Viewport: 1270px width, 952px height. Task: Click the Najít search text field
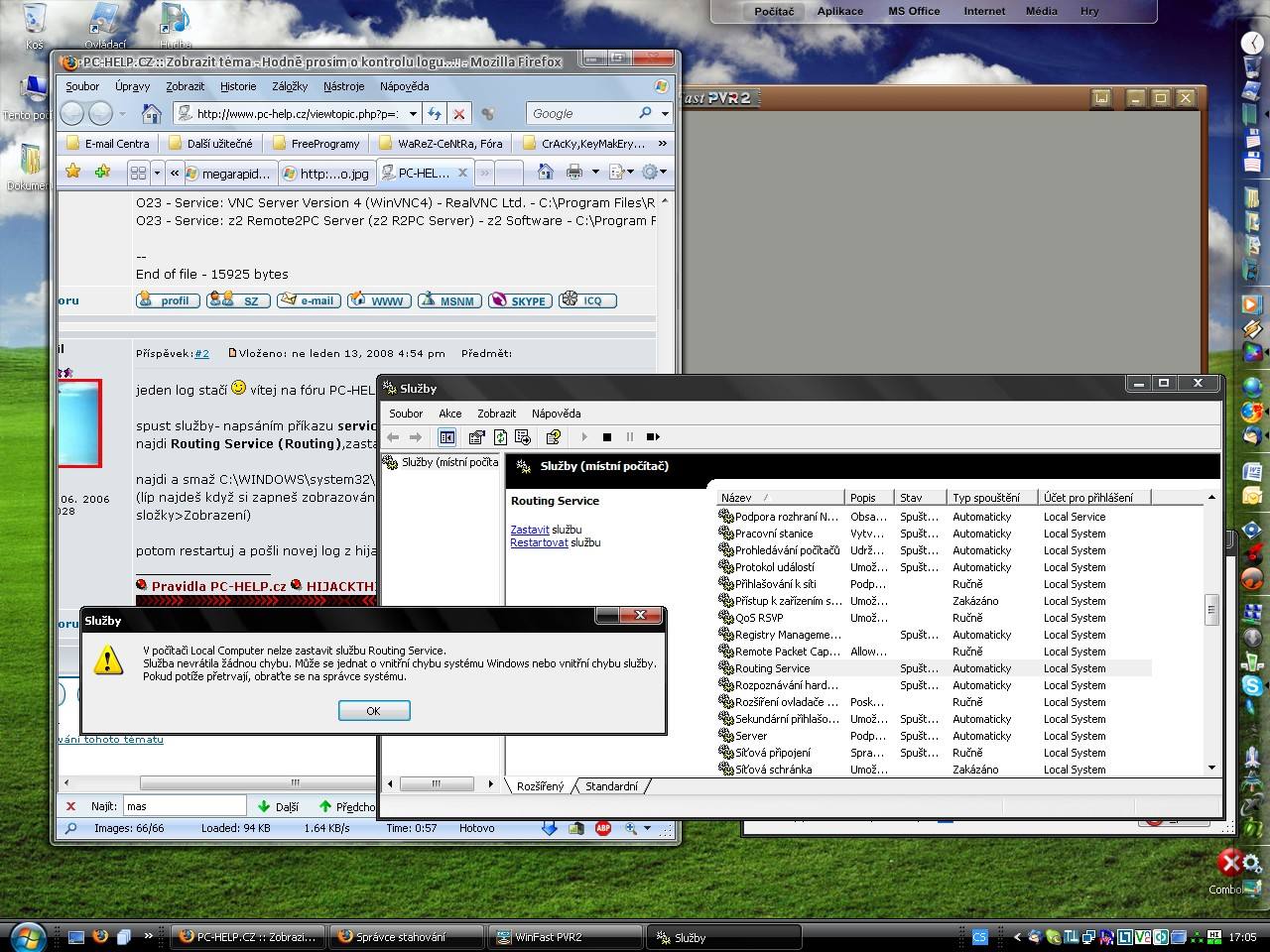tap(184, 806)
